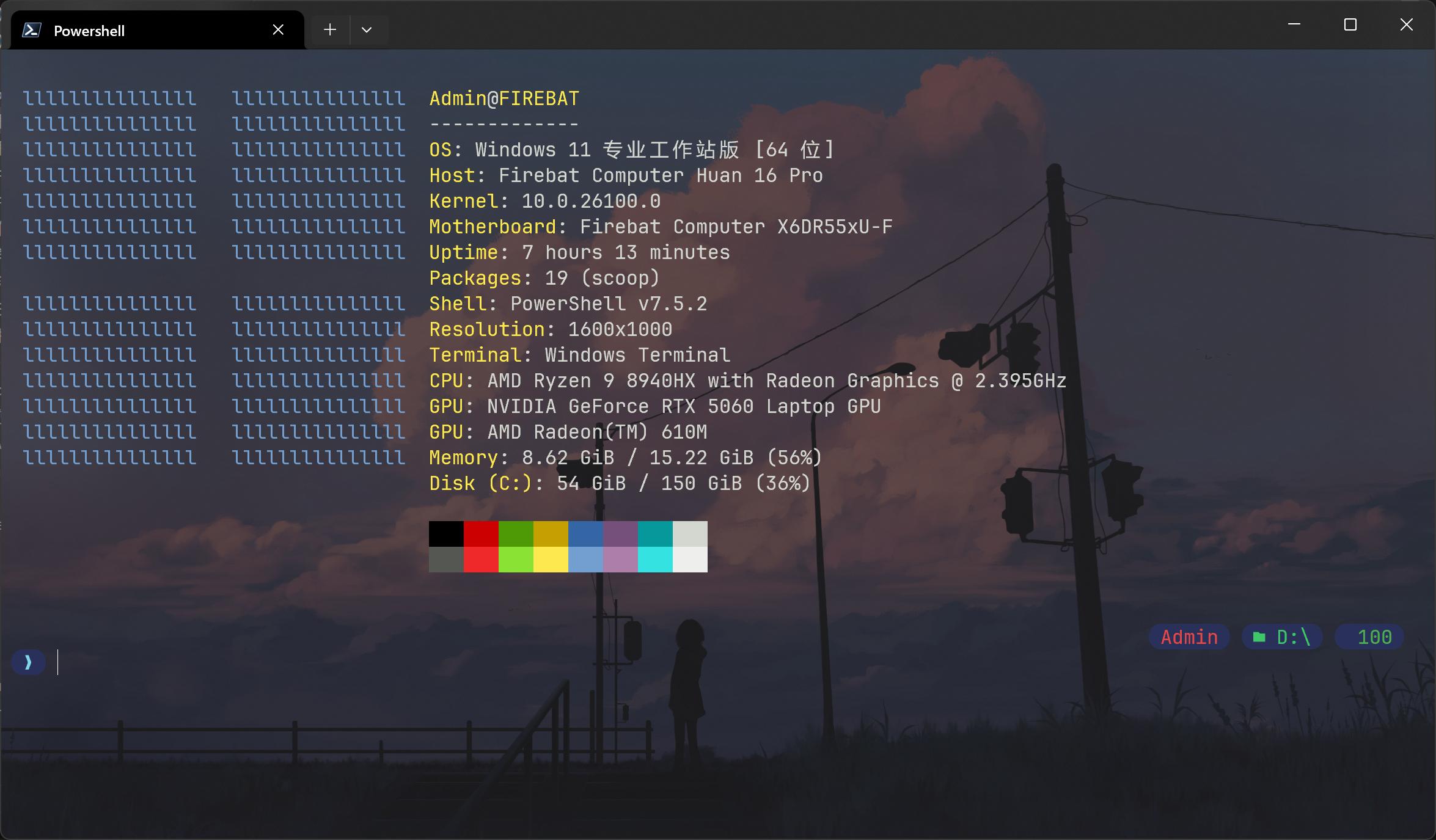Click the bright yellow color block

(x=551, y=560)
